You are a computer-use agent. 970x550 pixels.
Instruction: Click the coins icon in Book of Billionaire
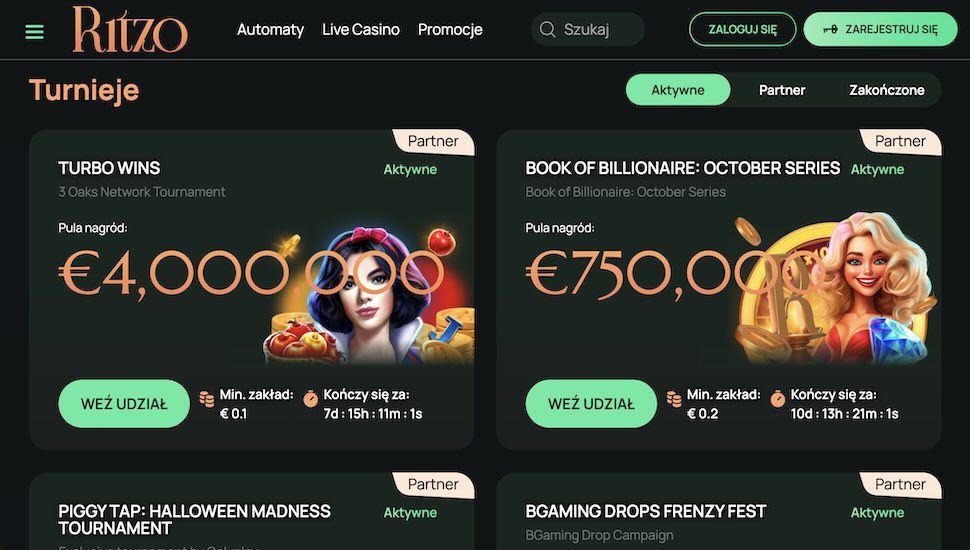(674, 399)
